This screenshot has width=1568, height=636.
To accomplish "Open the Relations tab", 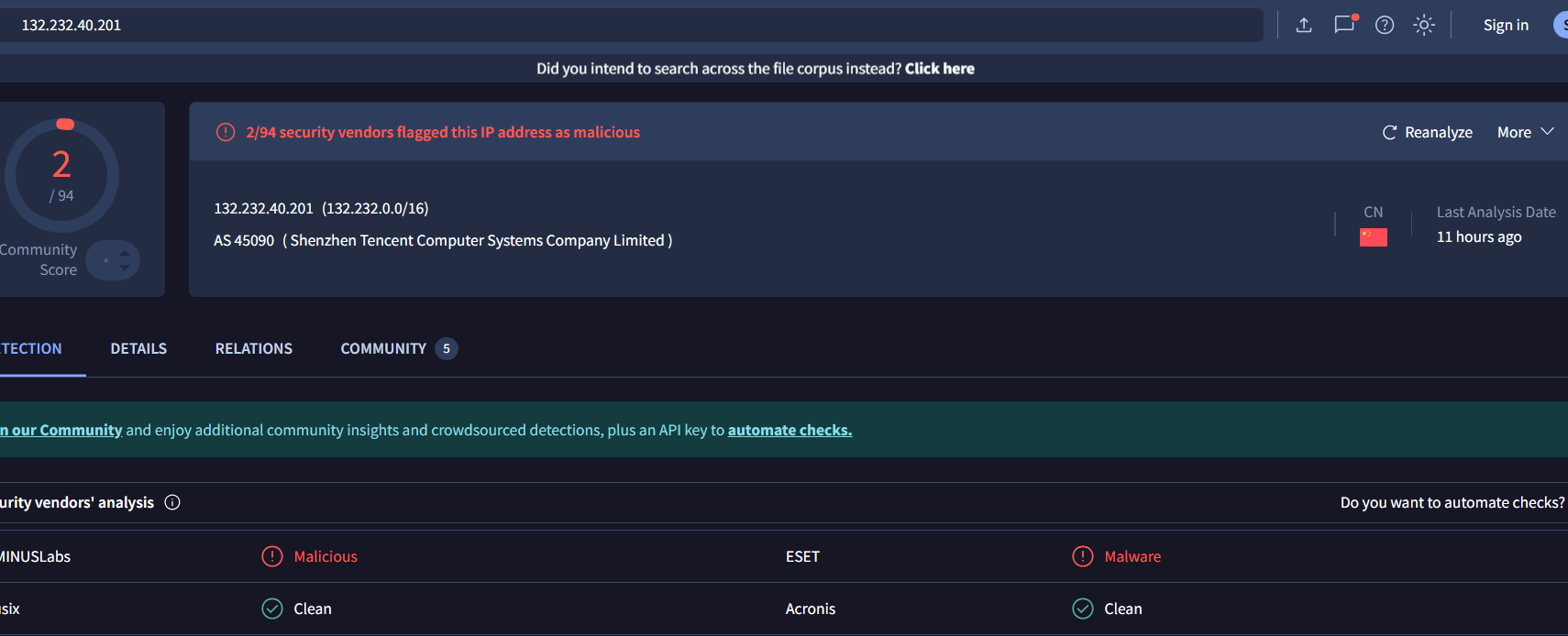I will click(254, 348).
